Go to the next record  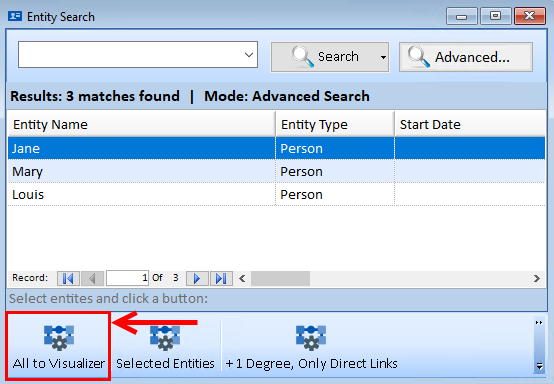(x=197, y=278)
